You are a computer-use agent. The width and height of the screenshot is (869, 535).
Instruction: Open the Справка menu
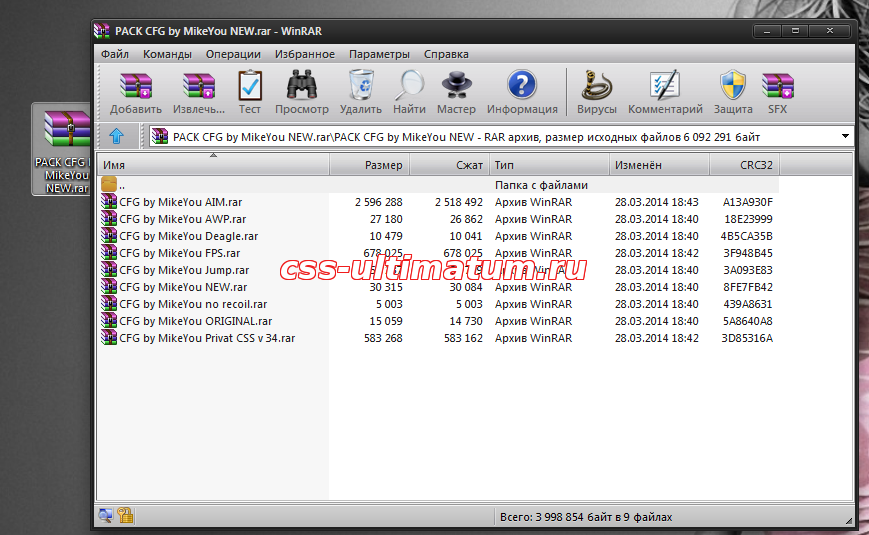tap(446, 54)
